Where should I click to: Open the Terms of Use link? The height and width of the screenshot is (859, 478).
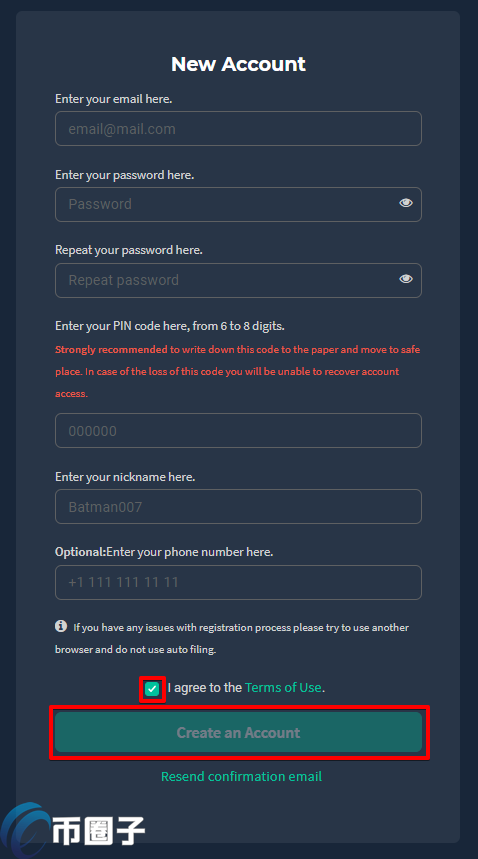point(283,688)
